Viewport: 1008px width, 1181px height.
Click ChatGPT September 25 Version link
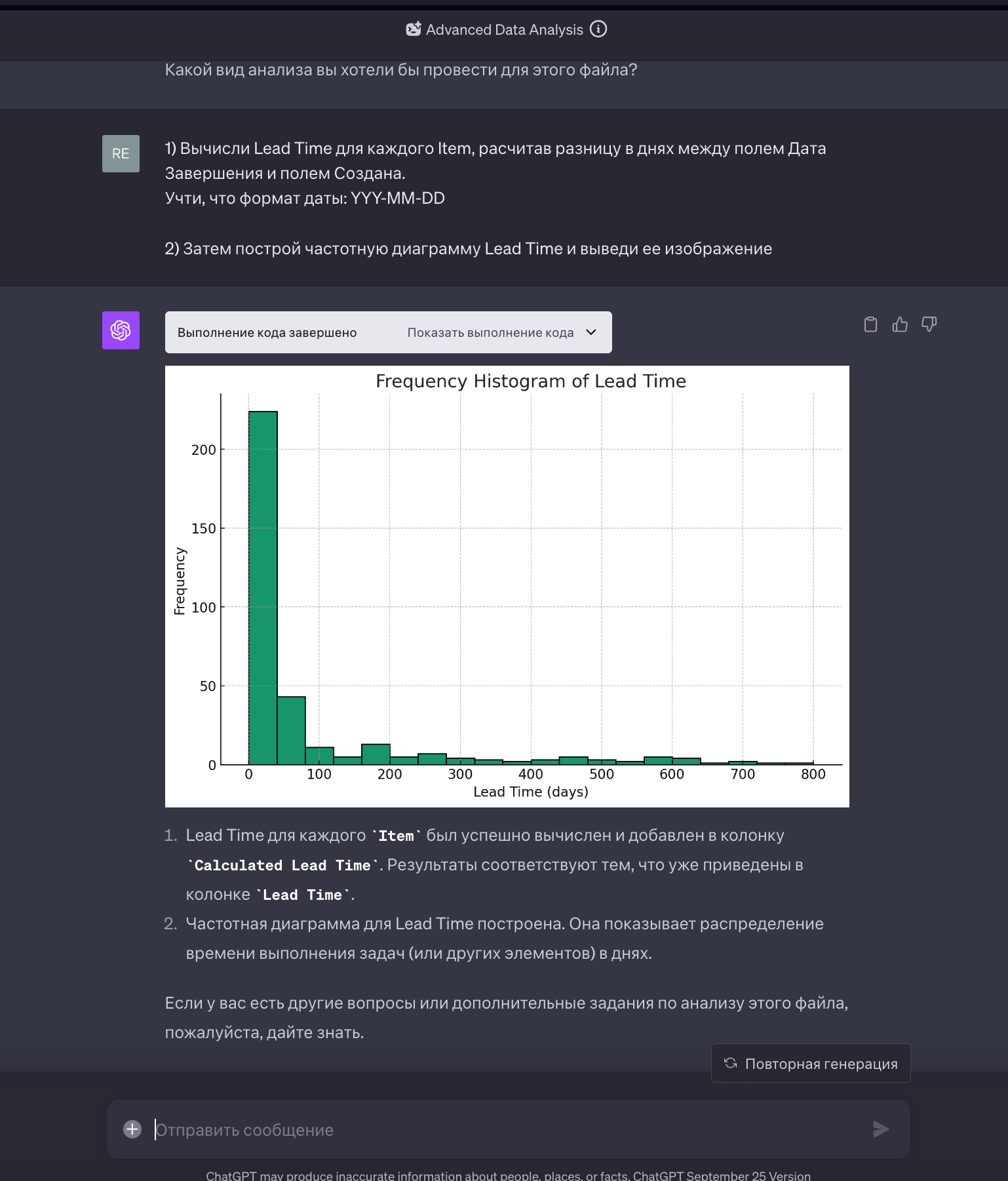click(x=748, y=1176)
